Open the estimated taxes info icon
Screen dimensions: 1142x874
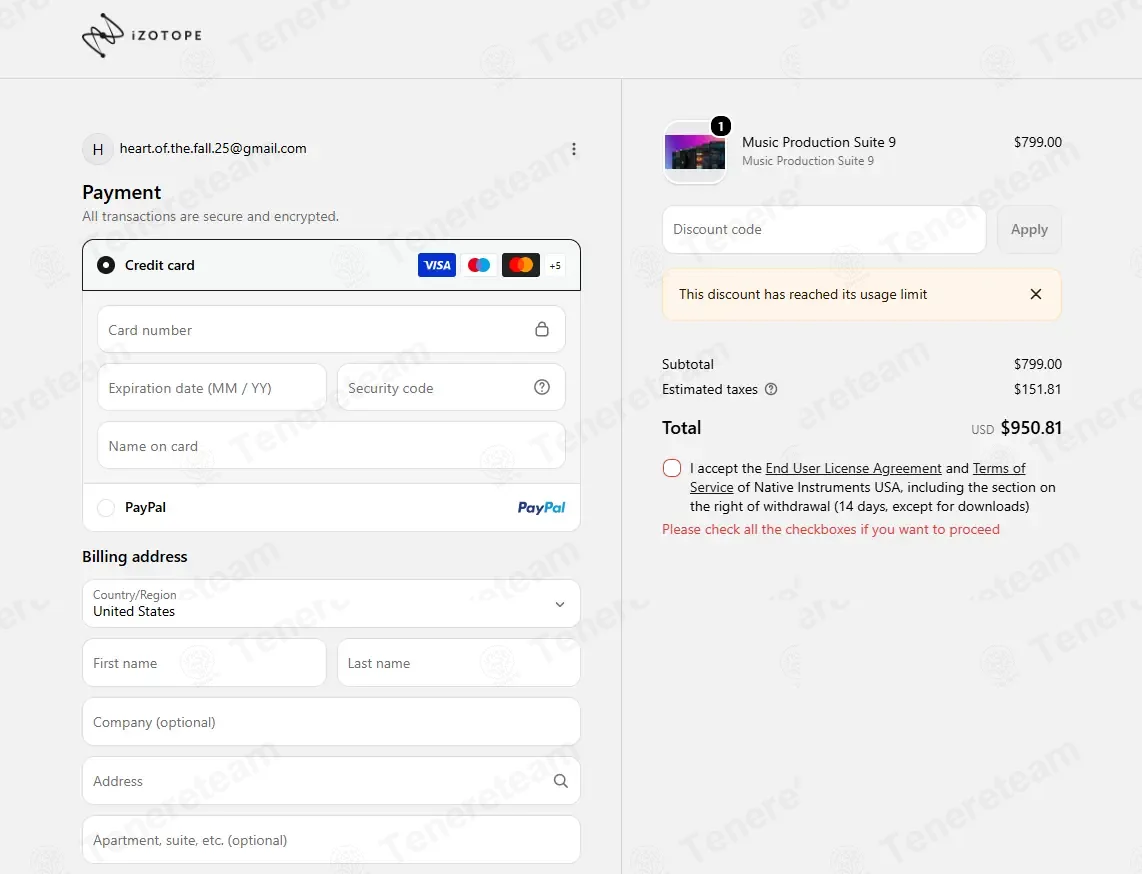click(771, 389)
